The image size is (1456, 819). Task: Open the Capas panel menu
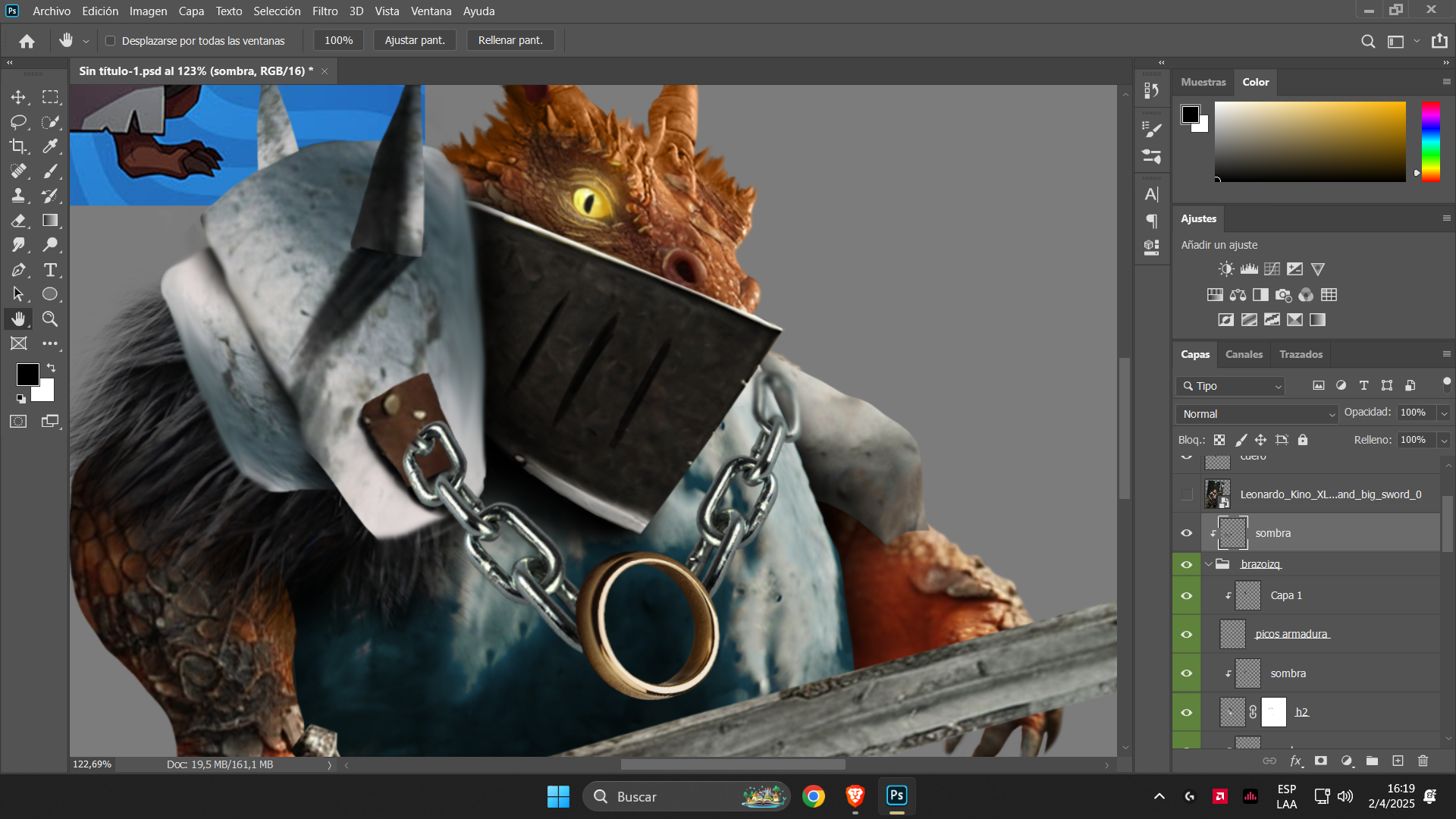pyautogui.click(x=1446, y=354)
